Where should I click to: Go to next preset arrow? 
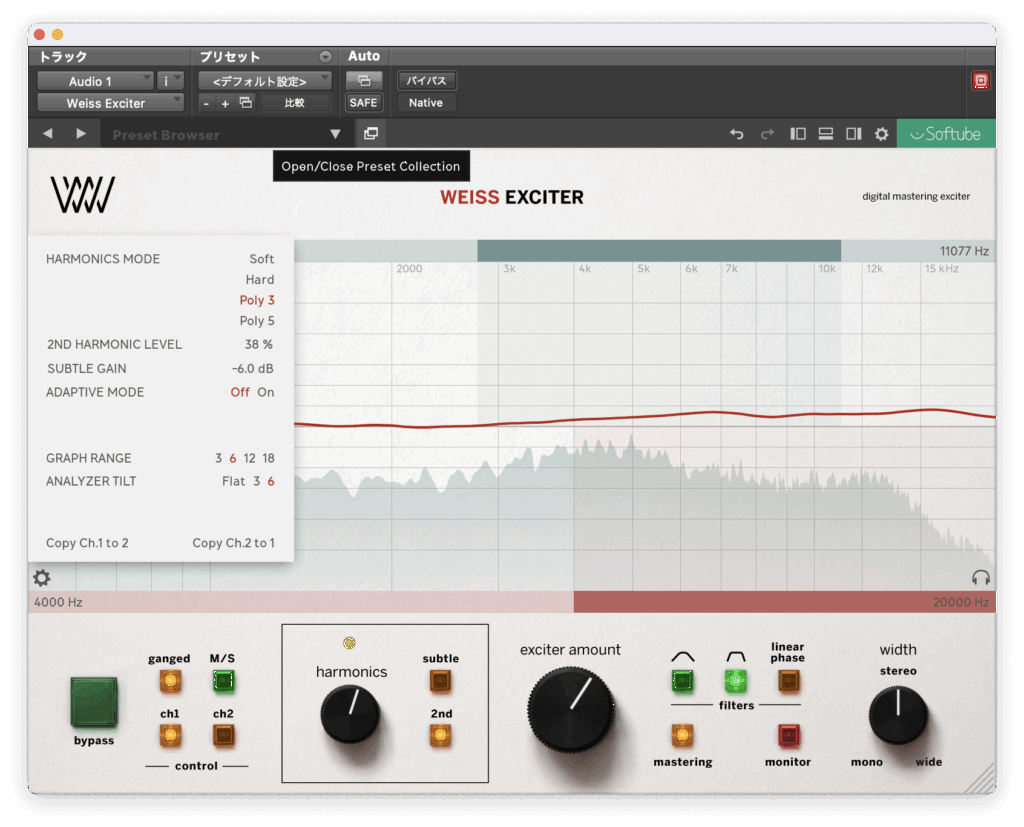(x=81, y=134)
